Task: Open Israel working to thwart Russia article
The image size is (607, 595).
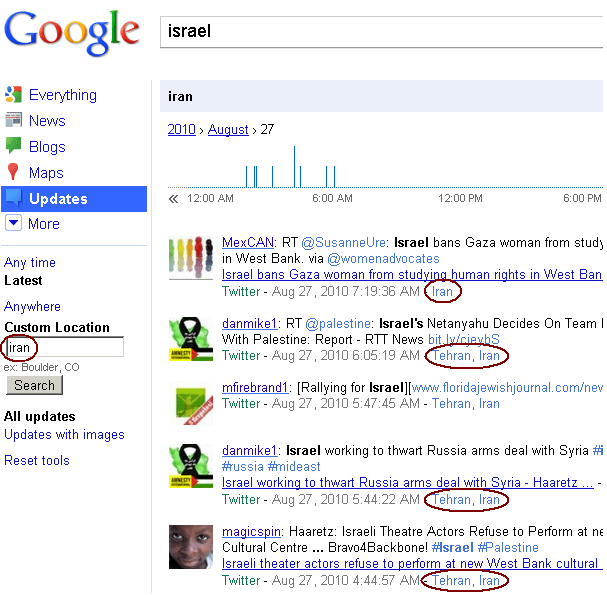Action: (407, 482)
